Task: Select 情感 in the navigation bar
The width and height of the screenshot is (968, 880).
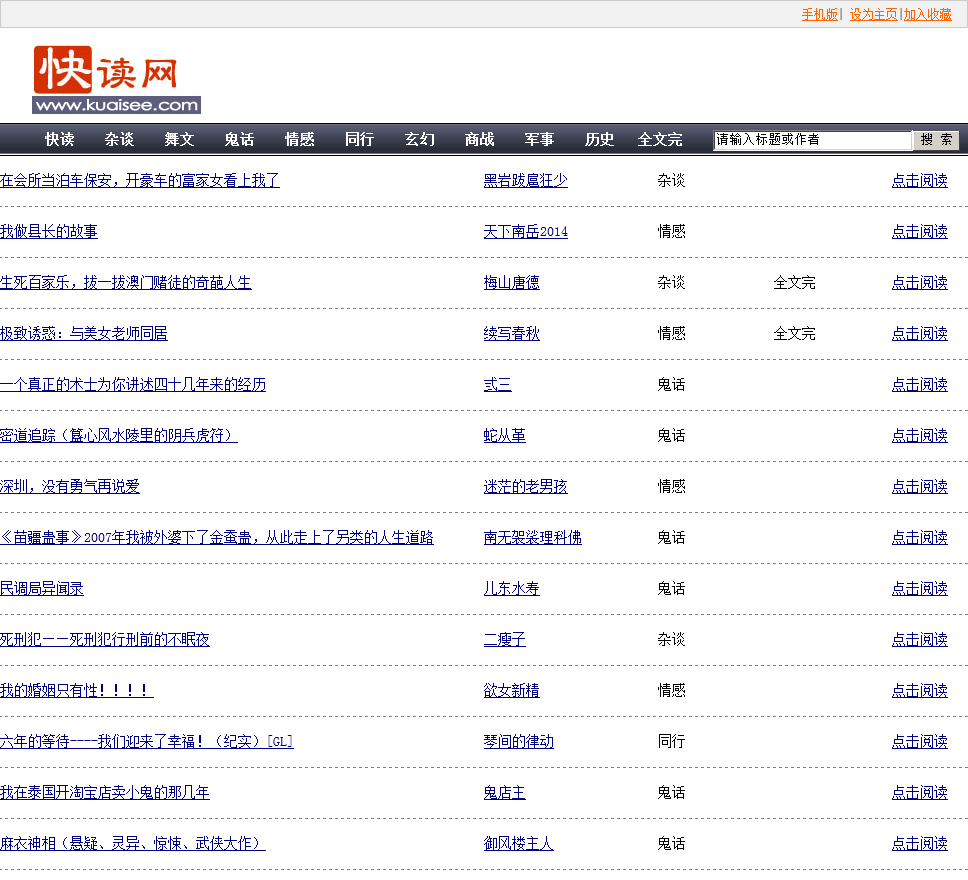Action: point(299,140)
